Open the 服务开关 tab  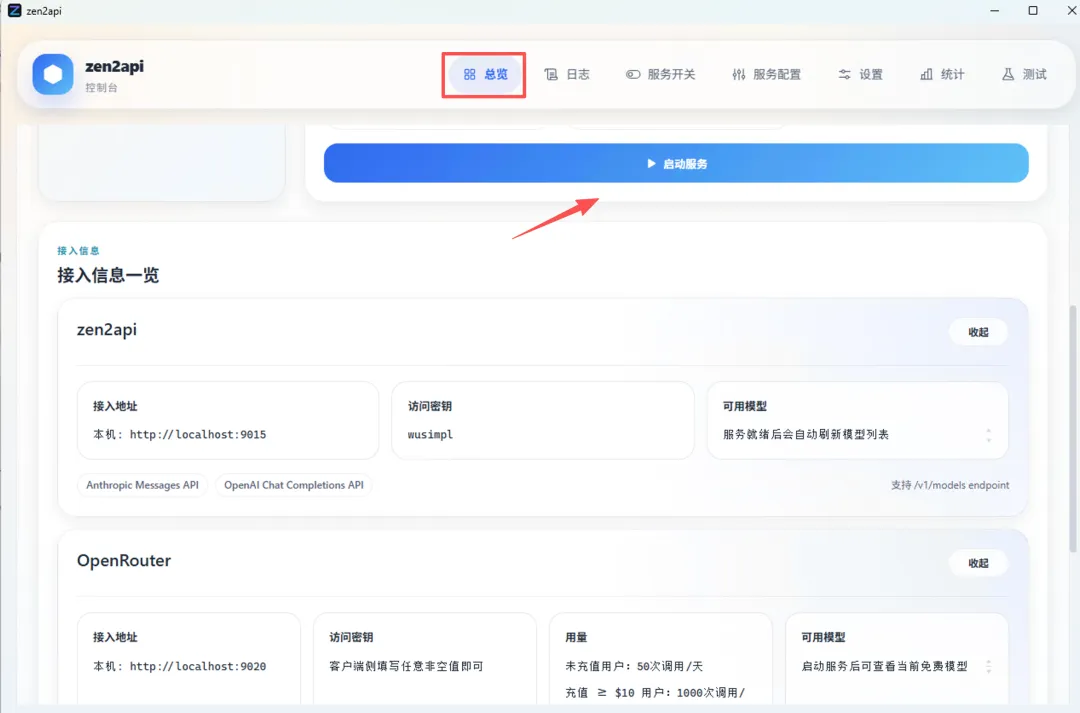661,74
